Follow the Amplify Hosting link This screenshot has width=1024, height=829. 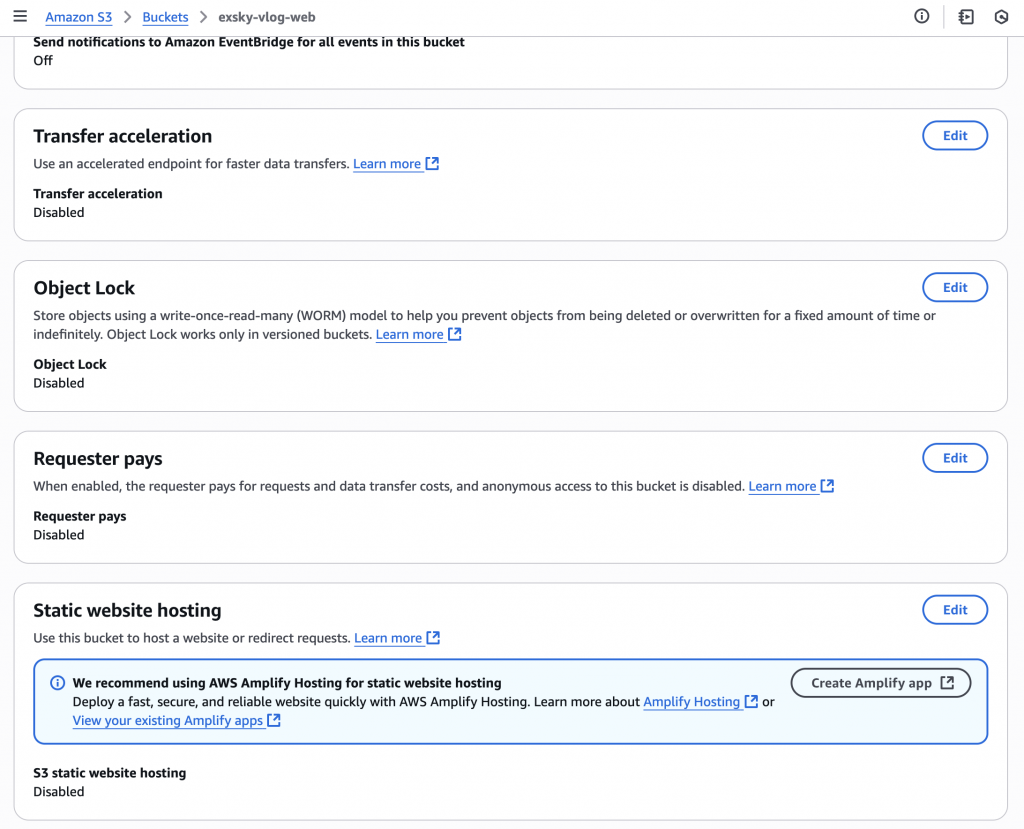(x=691, y=702)
